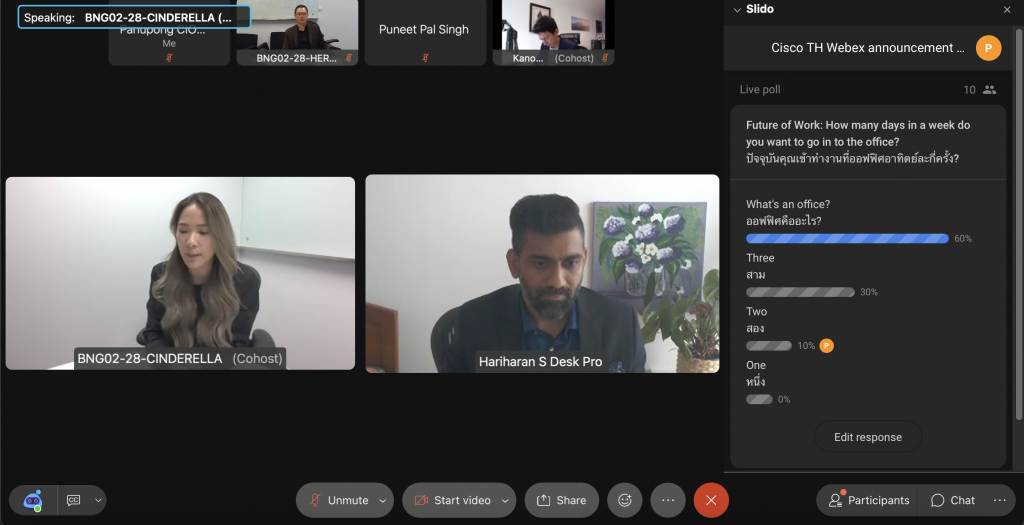Open the Webex Assistant robot icon

[33, 500]
